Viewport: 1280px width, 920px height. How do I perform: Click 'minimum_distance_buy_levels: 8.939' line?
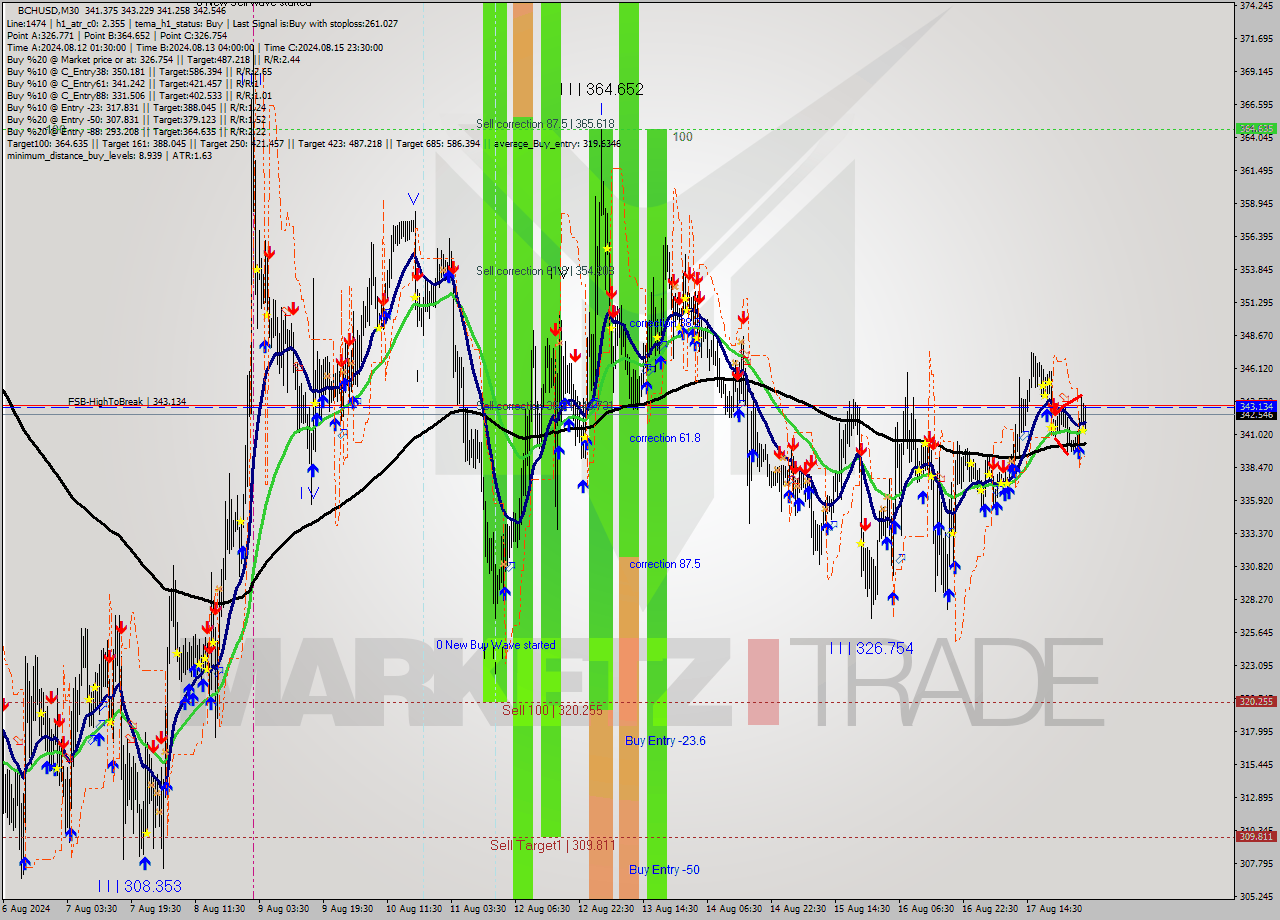[109, 155]
